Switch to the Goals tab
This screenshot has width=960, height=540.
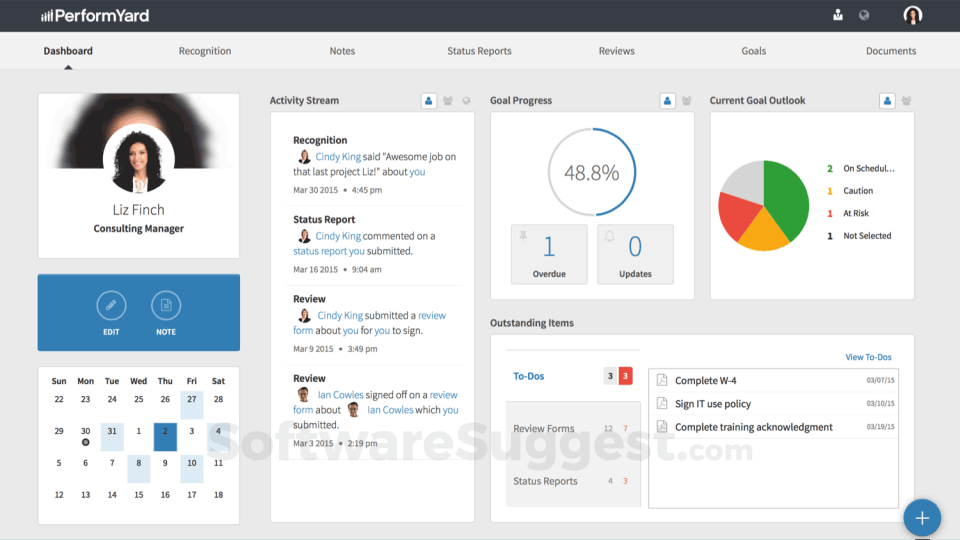[754, 51]
